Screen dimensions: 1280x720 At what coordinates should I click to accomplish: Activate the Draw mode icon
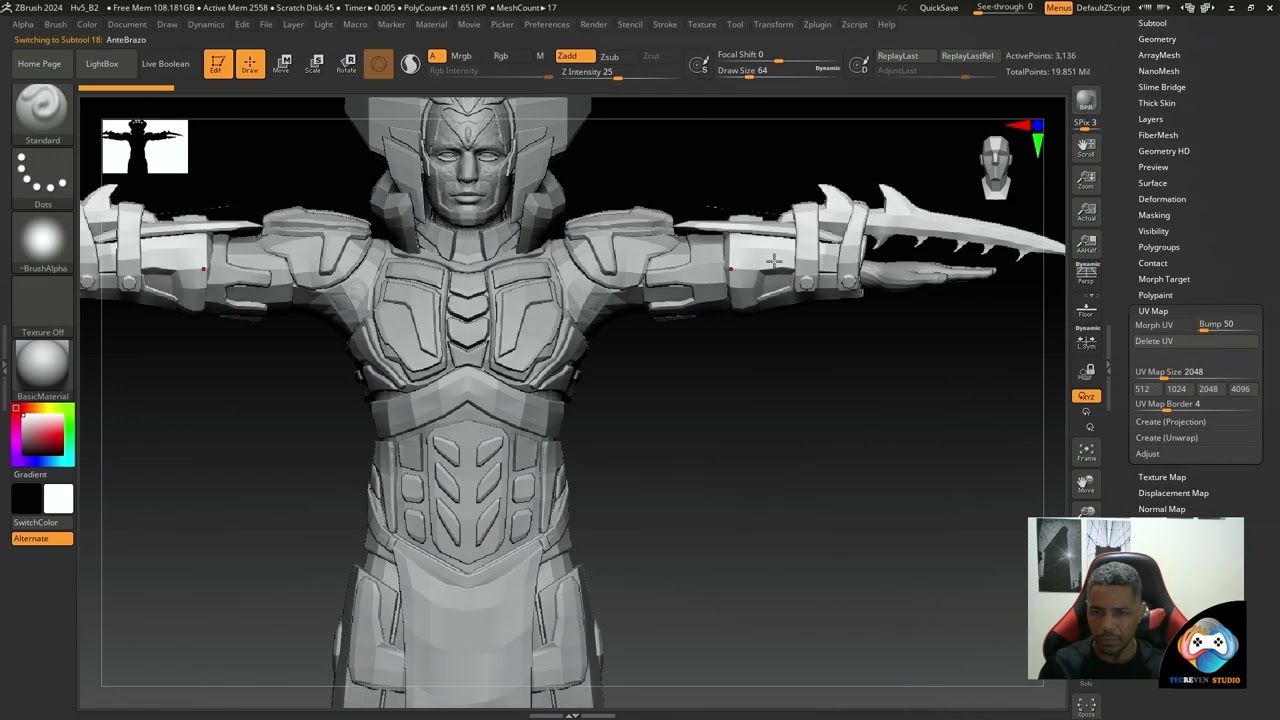[250, 64]
